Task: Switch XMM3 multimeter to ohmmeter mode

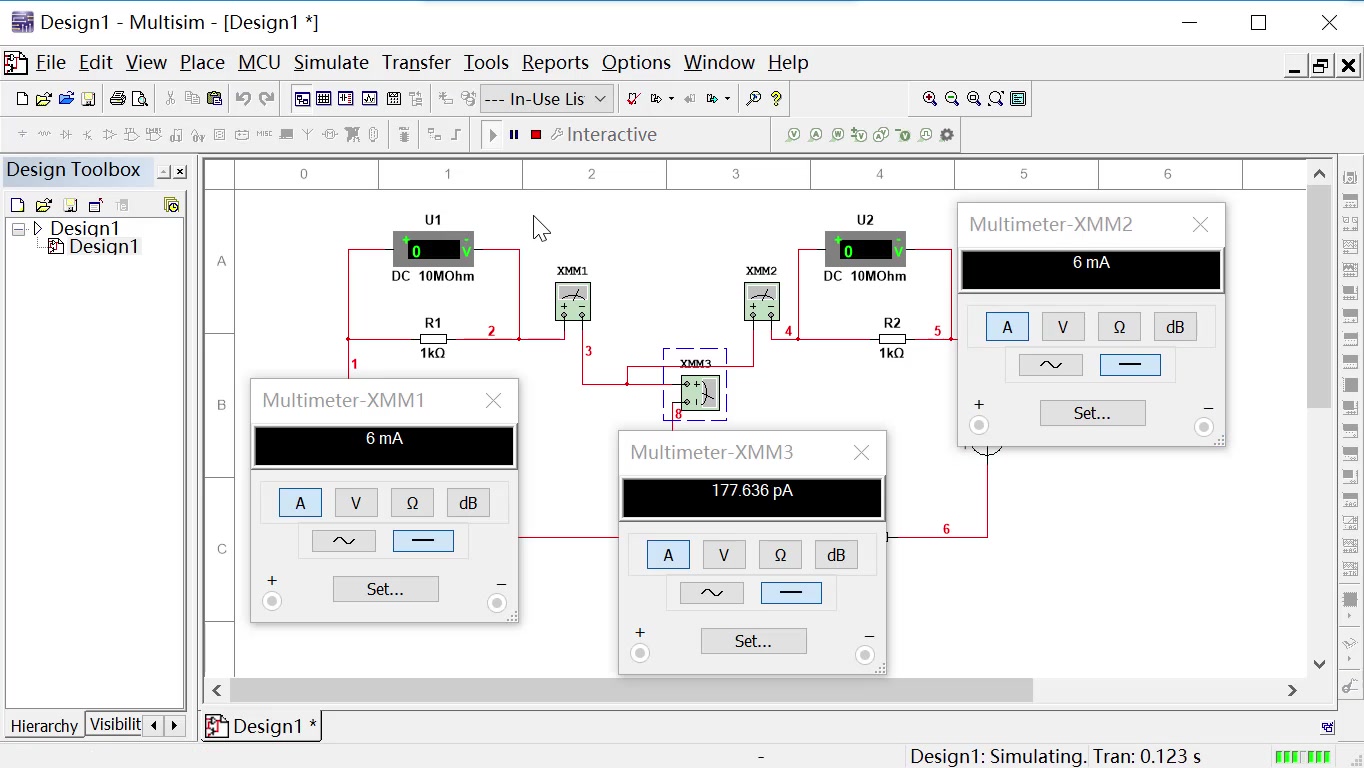Action: coord(780,555)
